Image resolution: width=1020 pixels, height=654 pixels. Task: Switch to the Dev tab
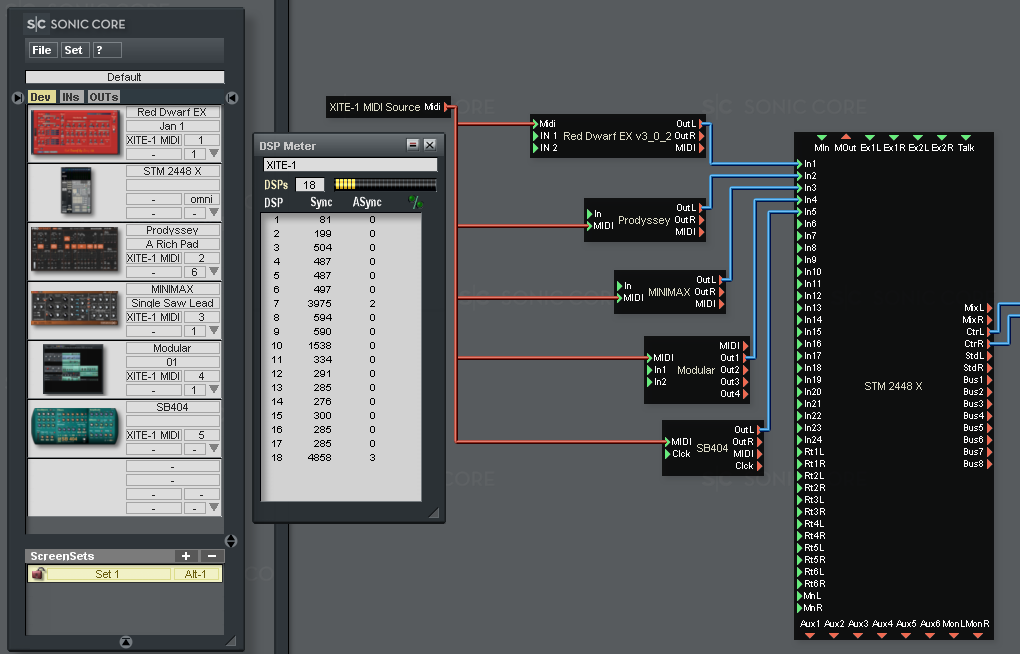pyautogui.click(x=41, y=97)
